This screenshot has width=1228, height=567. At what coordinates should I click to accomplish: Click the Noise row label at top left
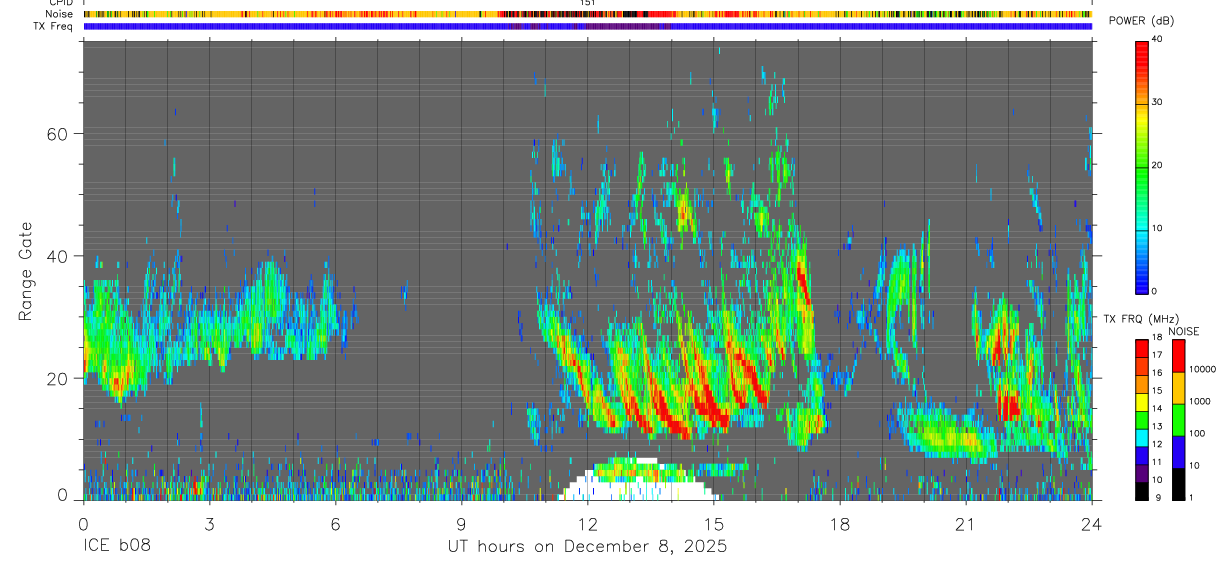click(x=59, y=14)
